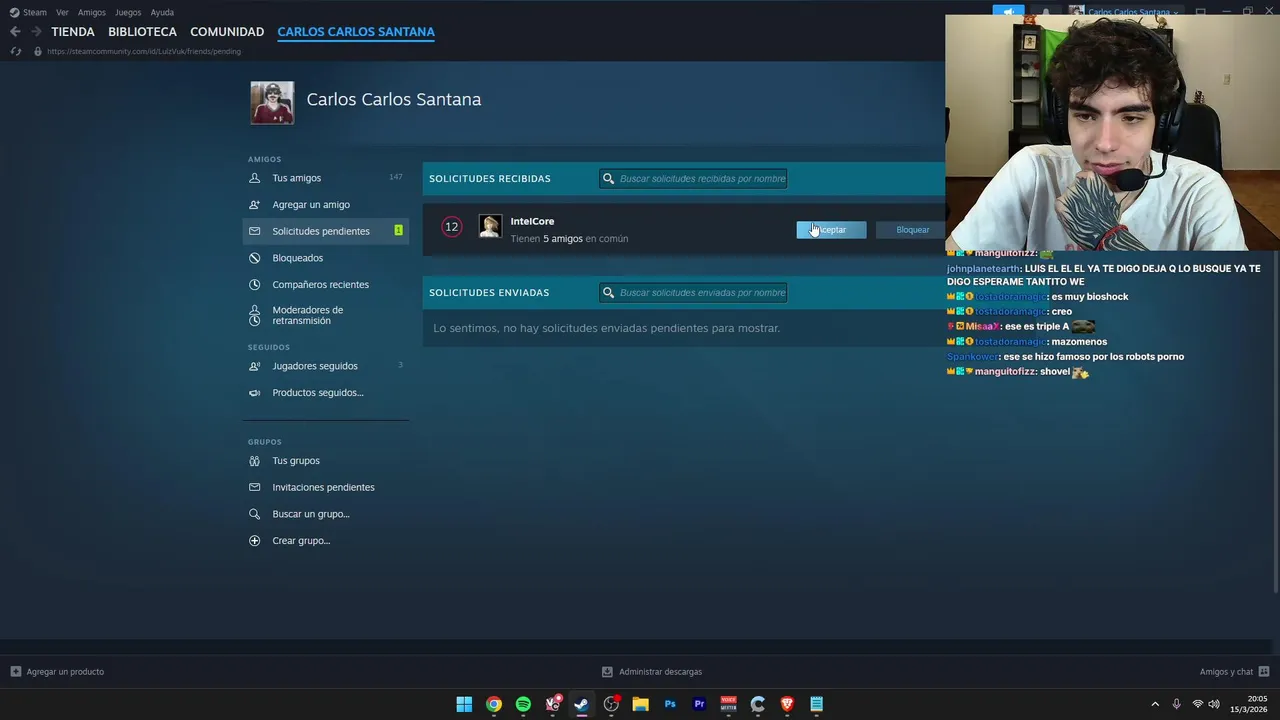Click the megaphone icon beside Productos seguidos
1280x720 pixels.
coord(254,392)
